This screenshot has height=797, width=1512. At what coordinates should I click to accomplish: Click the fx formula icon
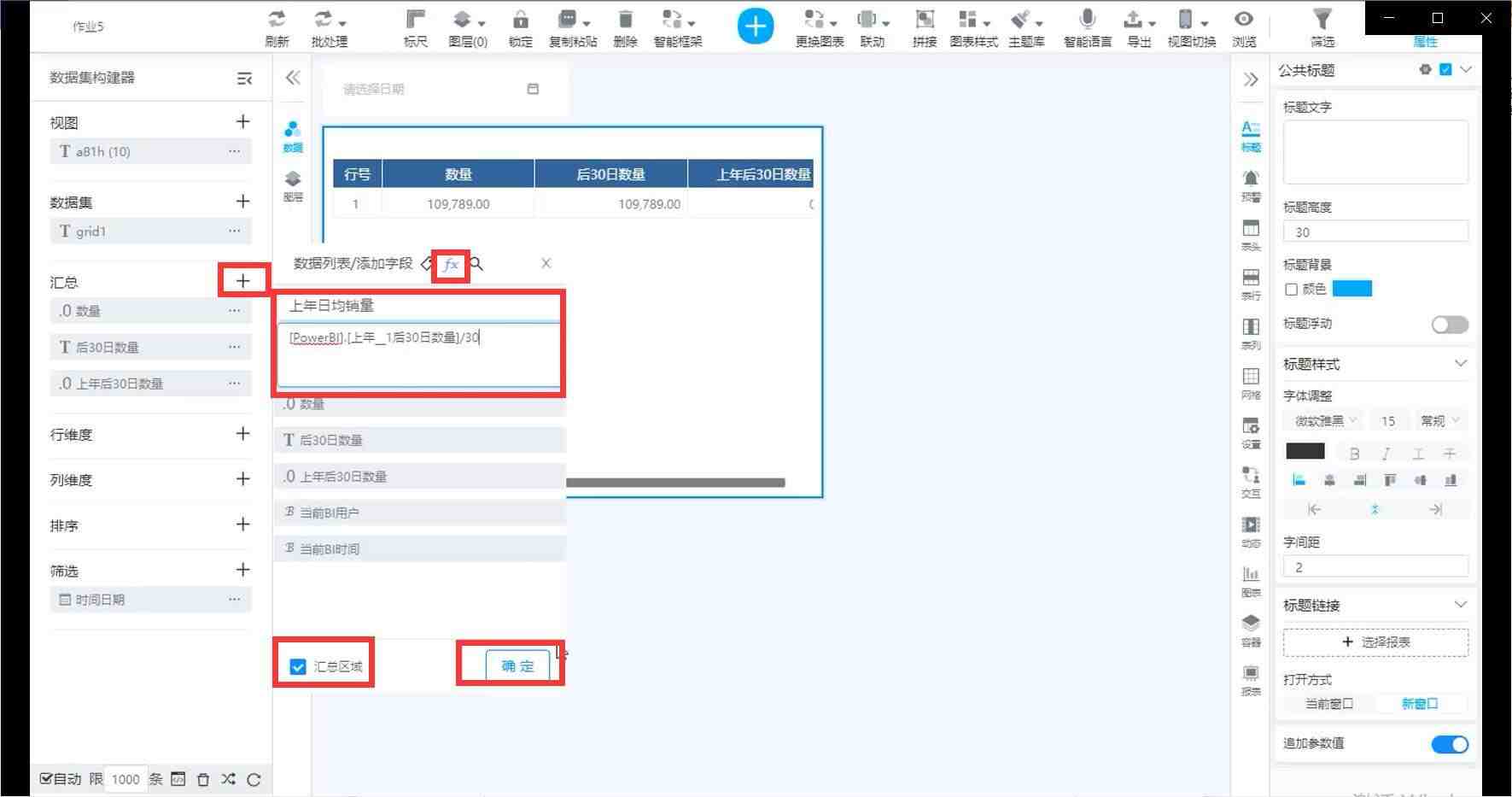point(451,264)
